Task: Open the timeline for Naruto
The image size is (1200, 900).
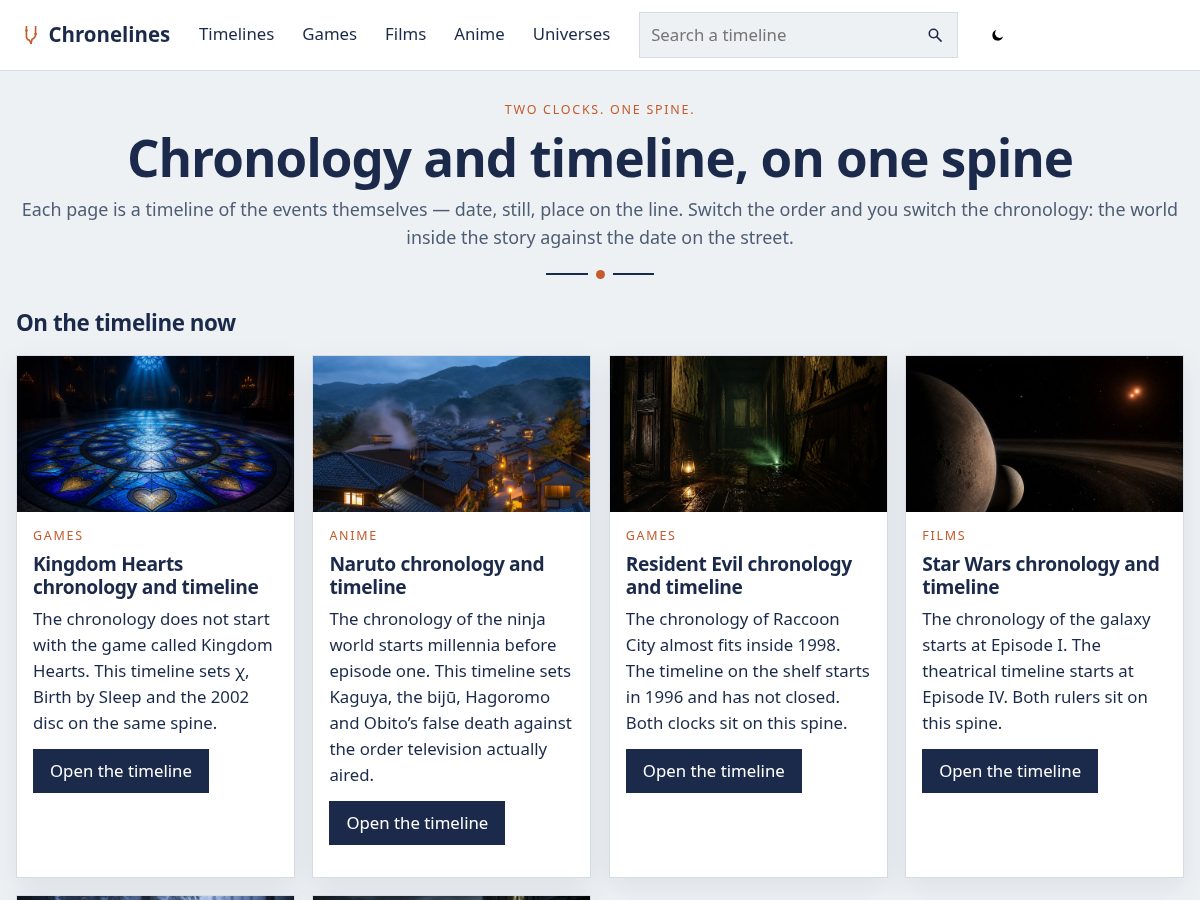Action: coord(417,823)
